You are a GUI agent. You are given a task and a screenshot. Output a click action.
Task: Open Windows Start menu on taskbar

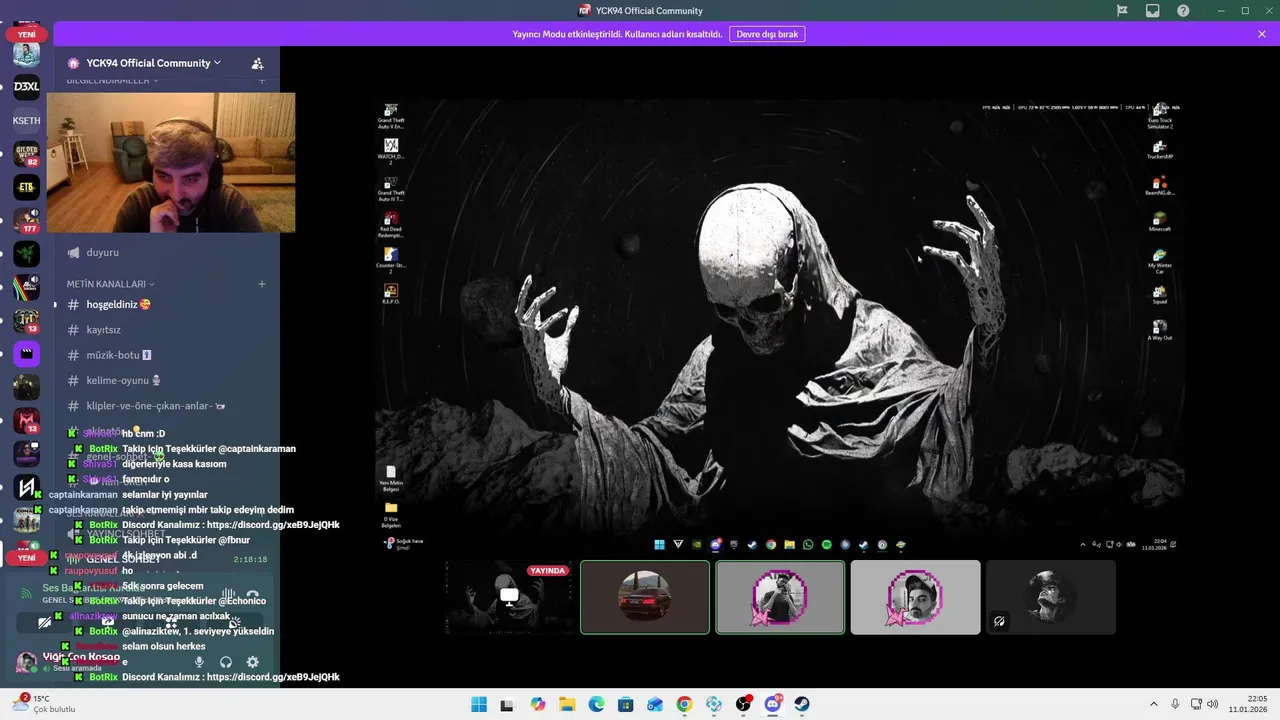pyautogui.click(x=479, y=704)
